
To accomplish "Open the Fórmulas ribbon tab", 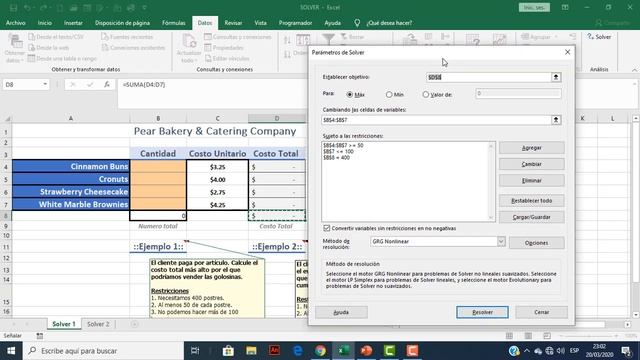I will (173, 23).
